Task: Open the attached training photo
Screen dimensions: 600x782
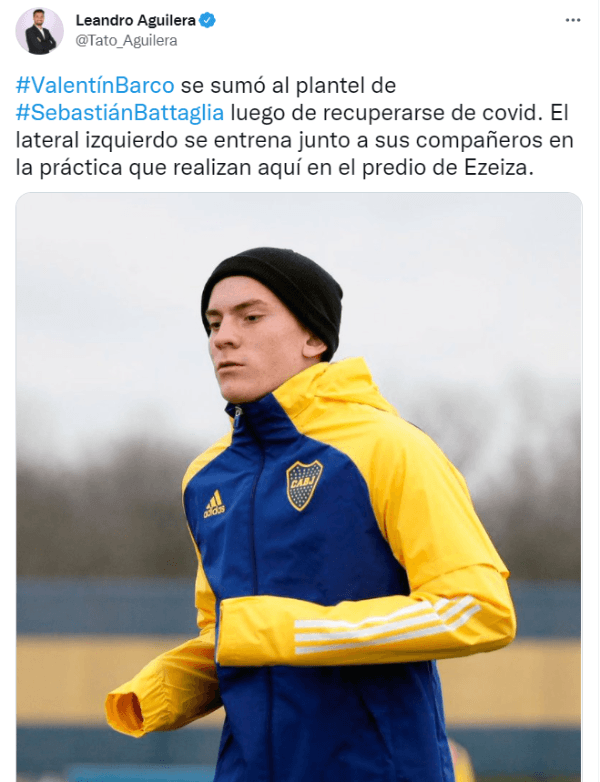Action: click(x=299, y=487)
